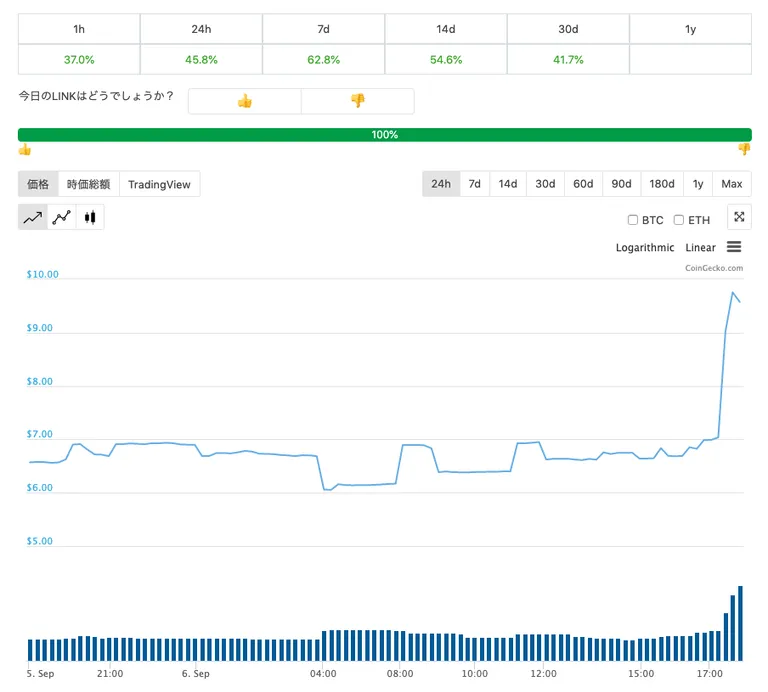Click the thumbs down icon below the green bar
768x692 pixels.
coord(744,149)
